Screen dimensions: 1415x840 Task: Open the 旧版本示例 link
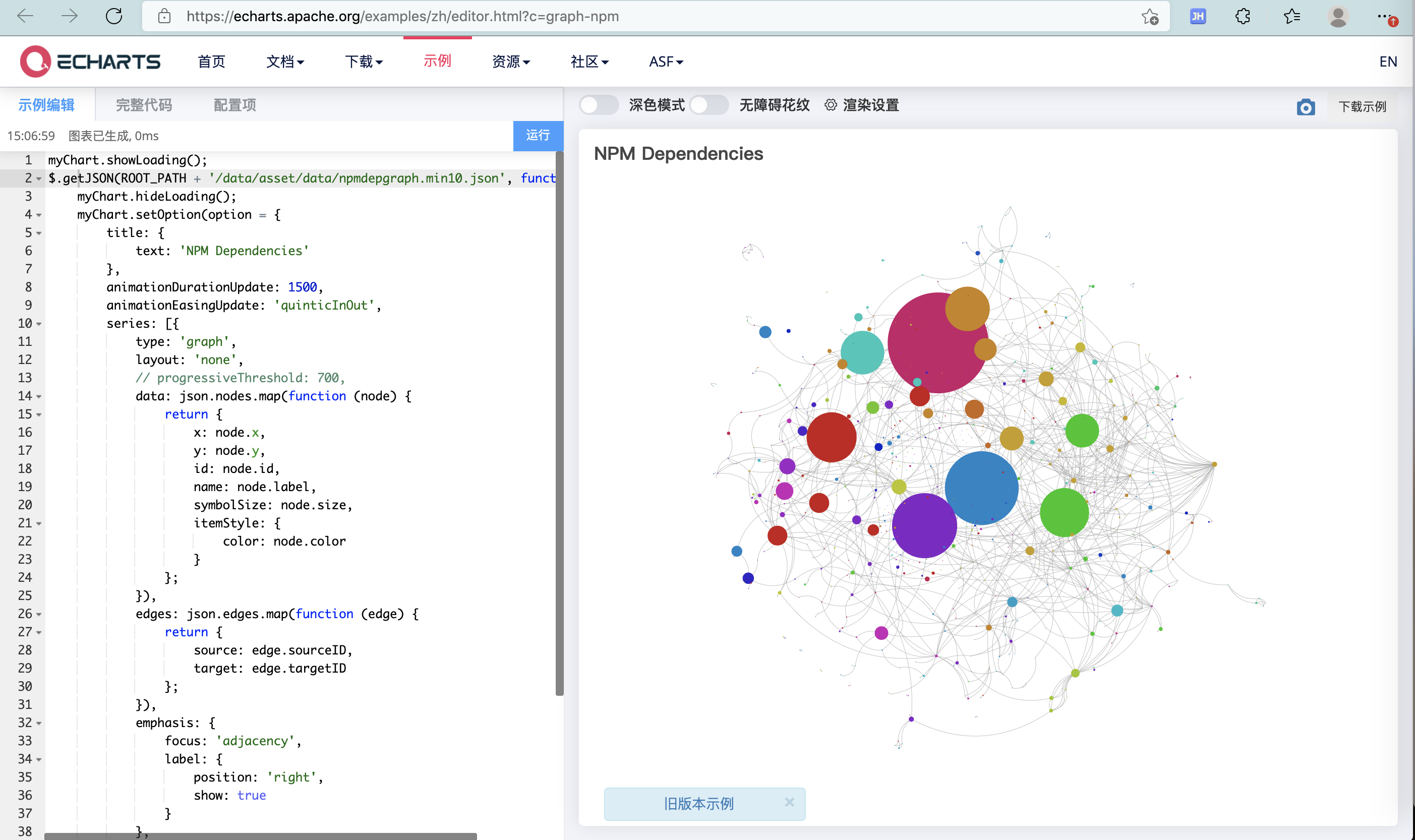point(698,803)
